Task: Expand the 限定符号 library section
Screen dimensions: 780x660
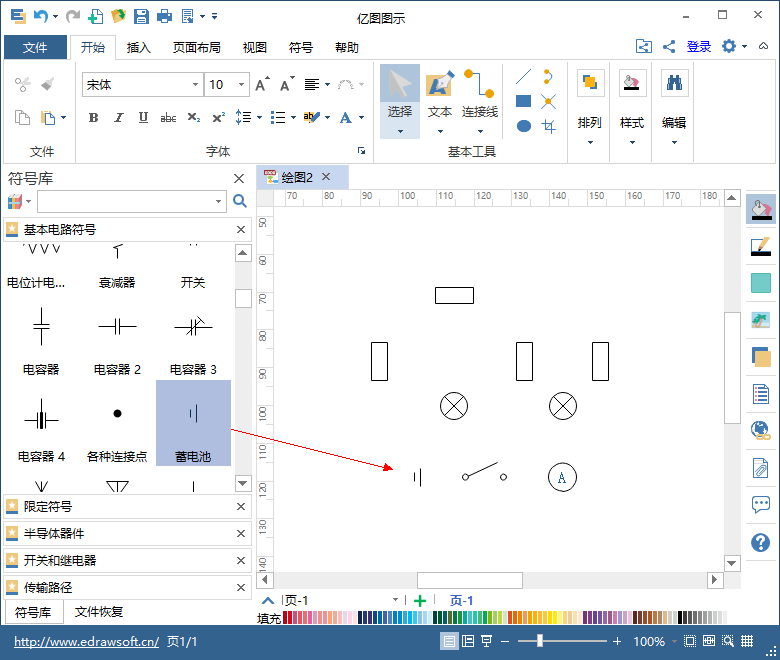Action: [x=125, y=507]
